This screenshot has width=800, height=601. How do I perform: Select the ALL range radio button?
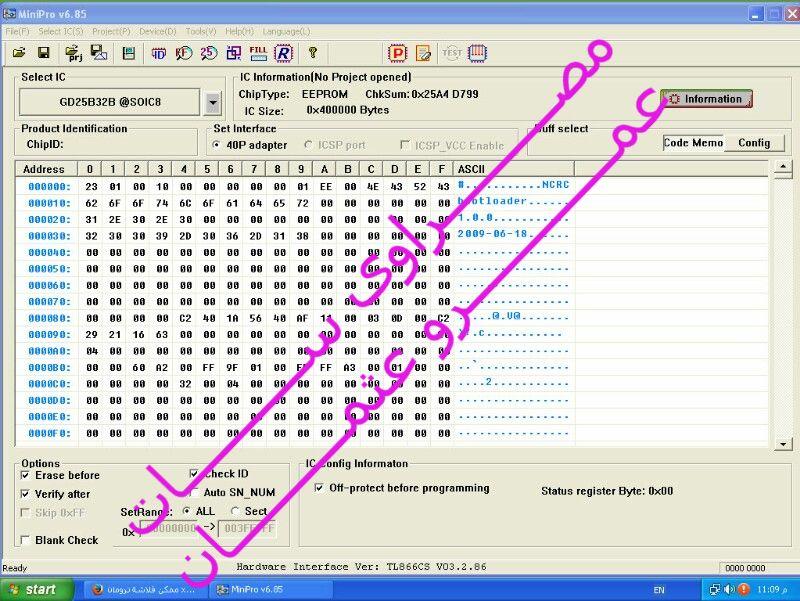[x=187, y=511]
